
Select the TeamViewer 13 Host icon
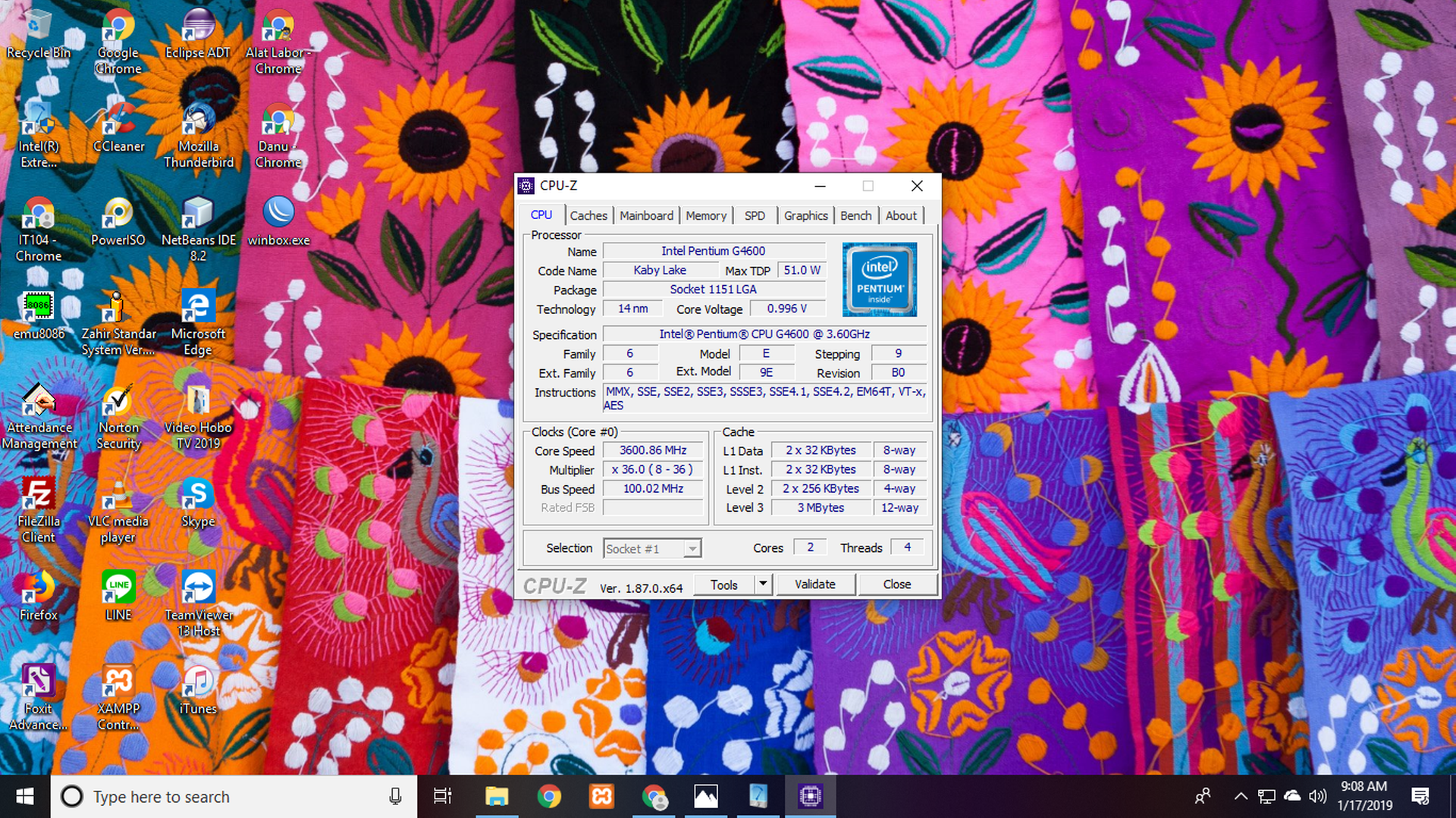pos(198,604)
